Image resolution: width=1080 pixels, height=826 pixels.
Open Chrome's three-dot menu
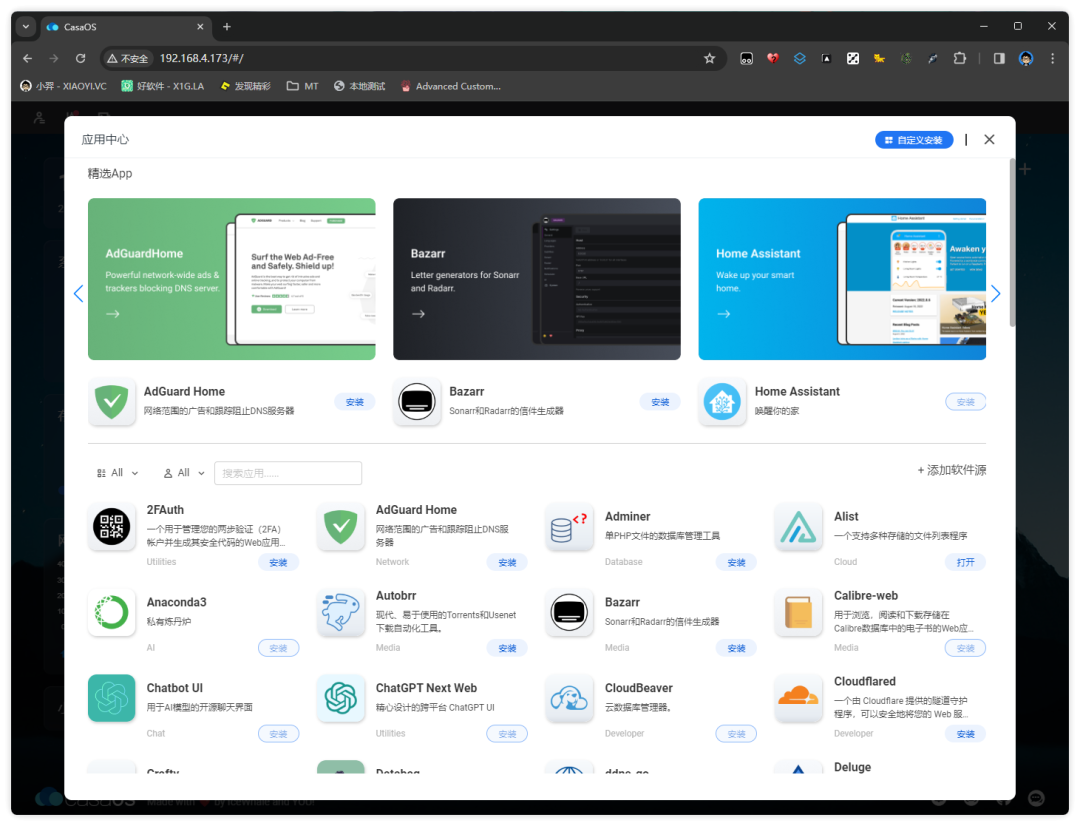pyautogui.click(x=1052, y=59)
